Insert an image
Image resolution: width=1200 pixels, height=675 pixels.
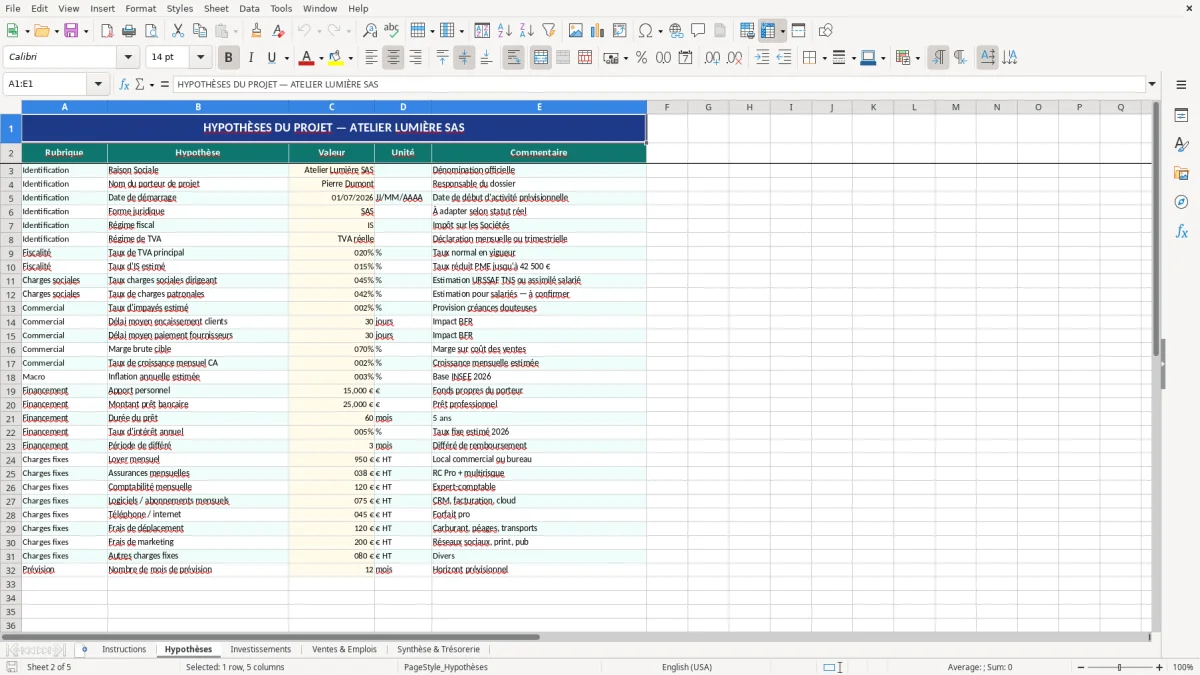tap(577, 31)
